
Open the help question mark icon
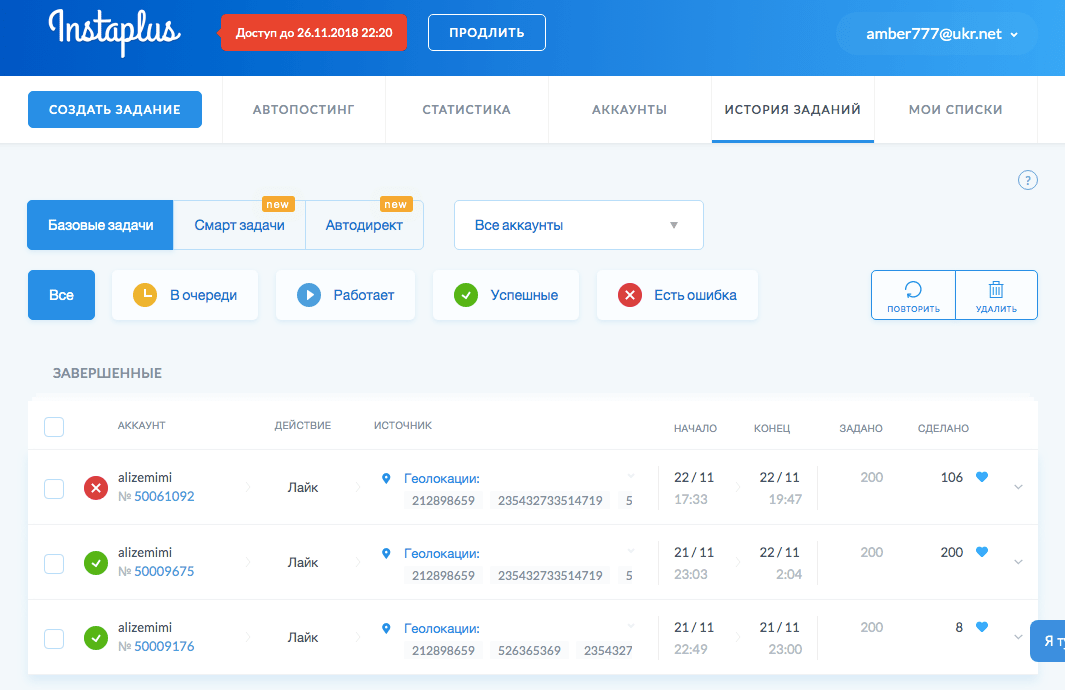pos(1027,181)
